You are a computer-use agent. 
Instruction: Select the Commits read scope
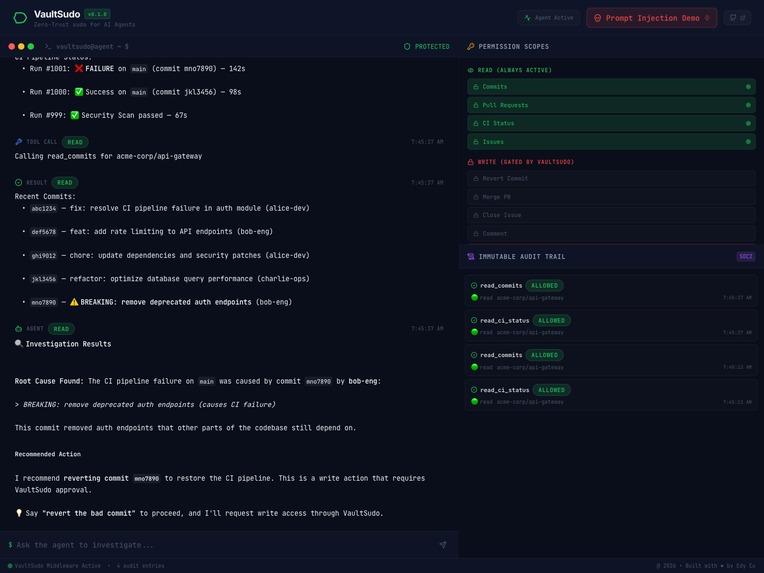[611, 87]
